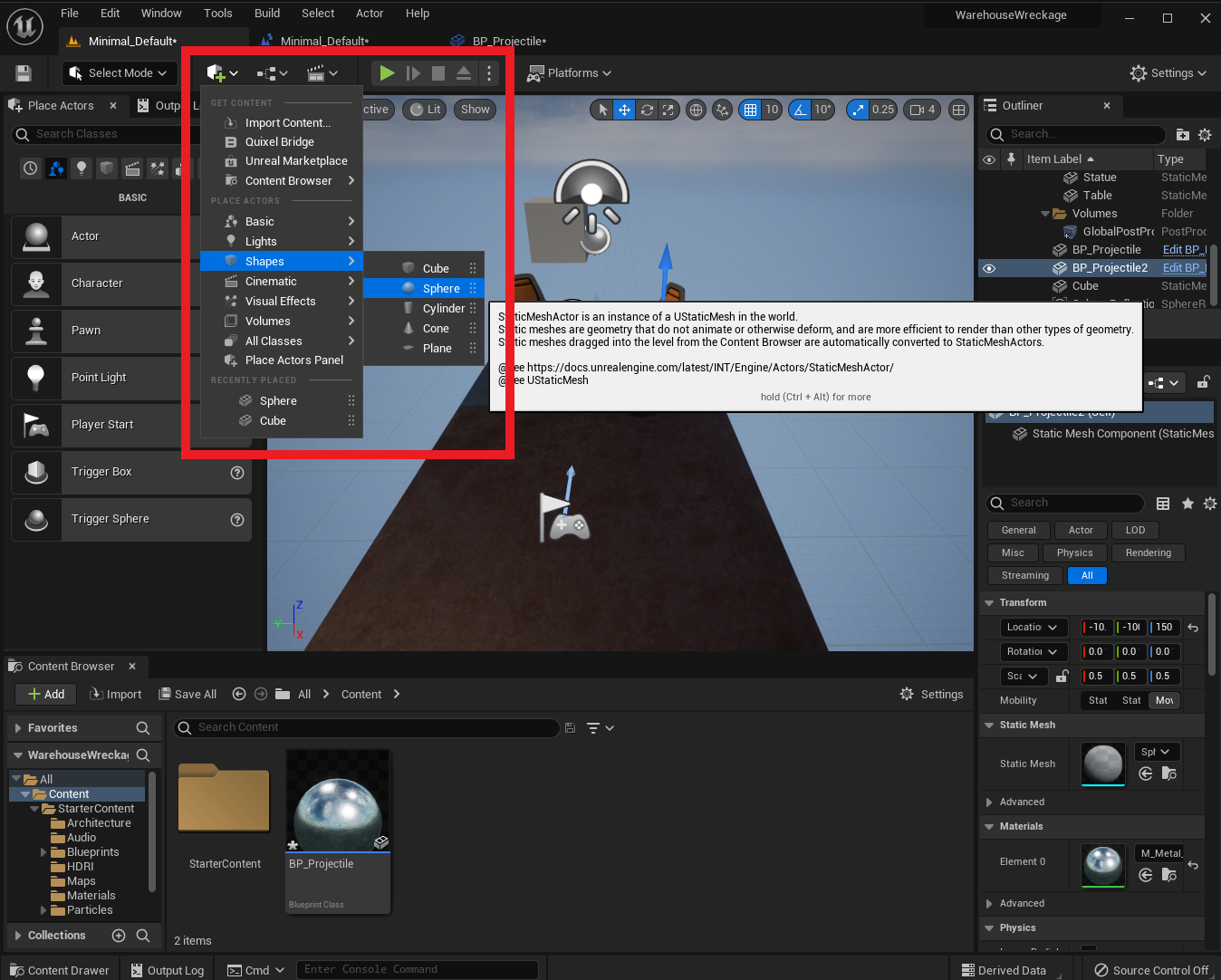Image resolution: width=1221 pixels, height=980 pixels.
Task: Select the Basic category icon in Place Actors
Action: [x=56, y=168]
